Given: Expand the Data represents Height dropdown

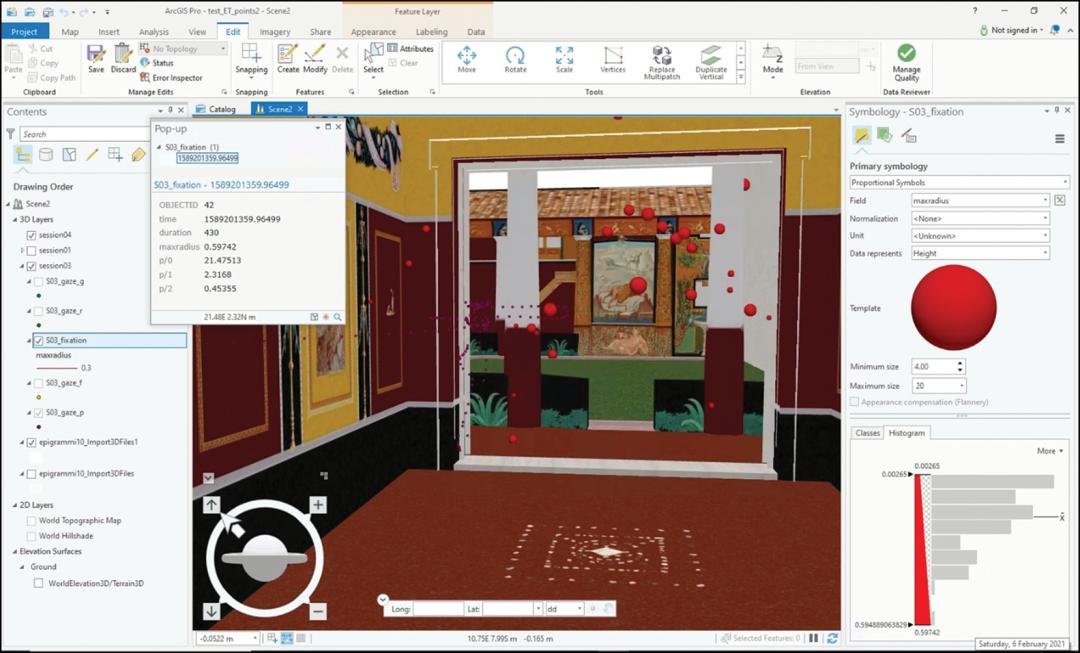Looking at the screenshot, I should tap(980, 253).
